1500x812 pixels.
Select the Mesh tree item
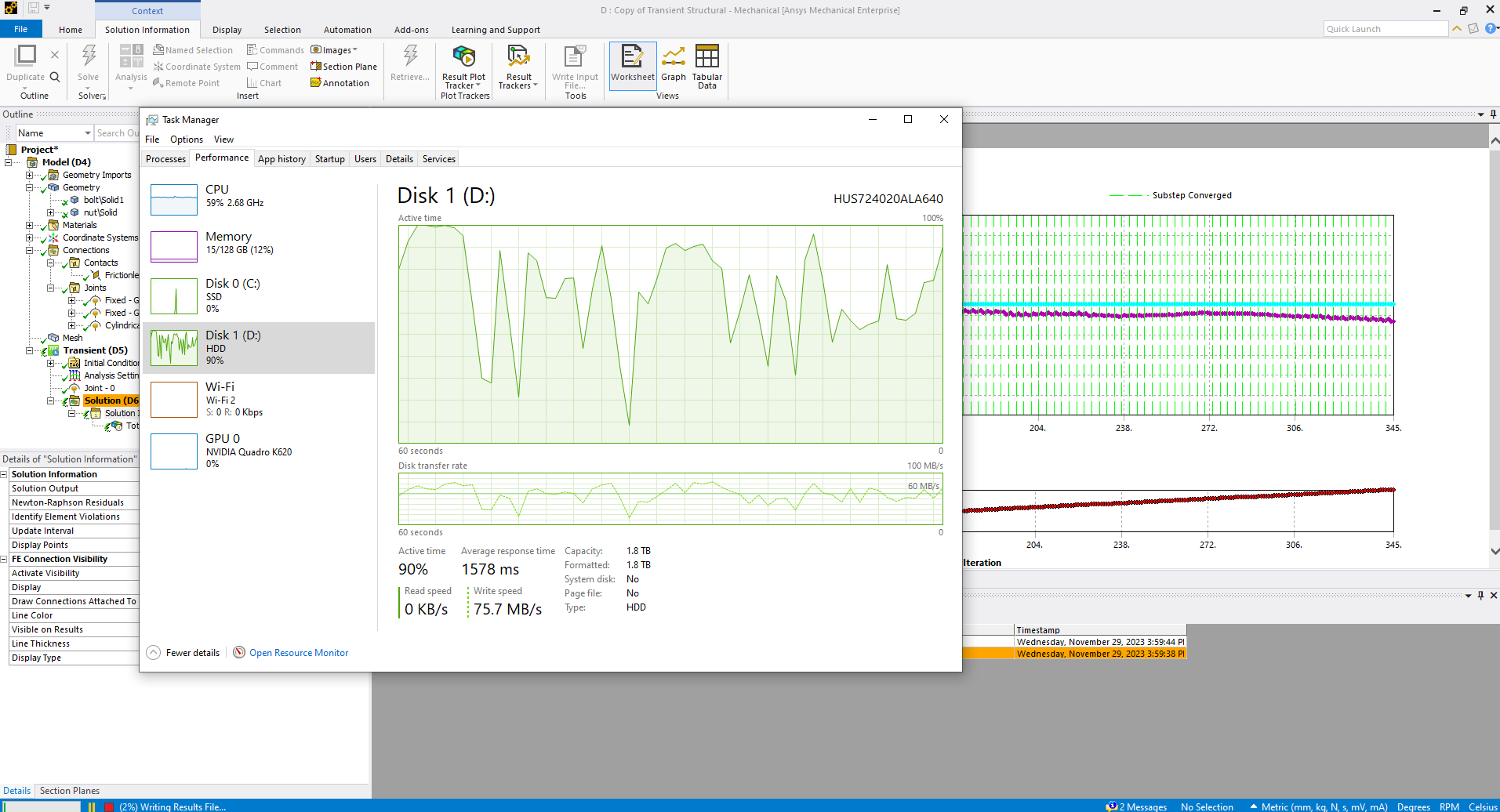72,338
